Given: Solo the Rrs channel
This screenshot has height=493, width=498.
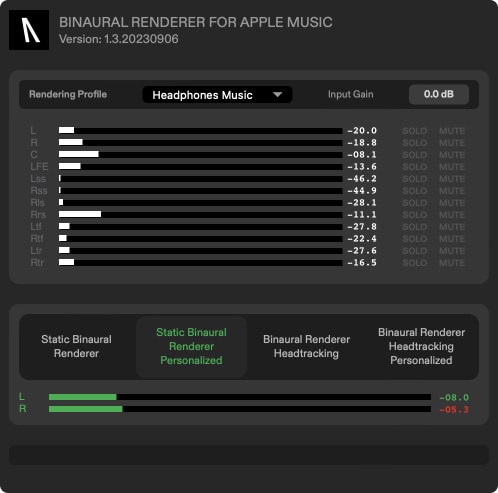Looking at the screenshot, I should (415, 215).
